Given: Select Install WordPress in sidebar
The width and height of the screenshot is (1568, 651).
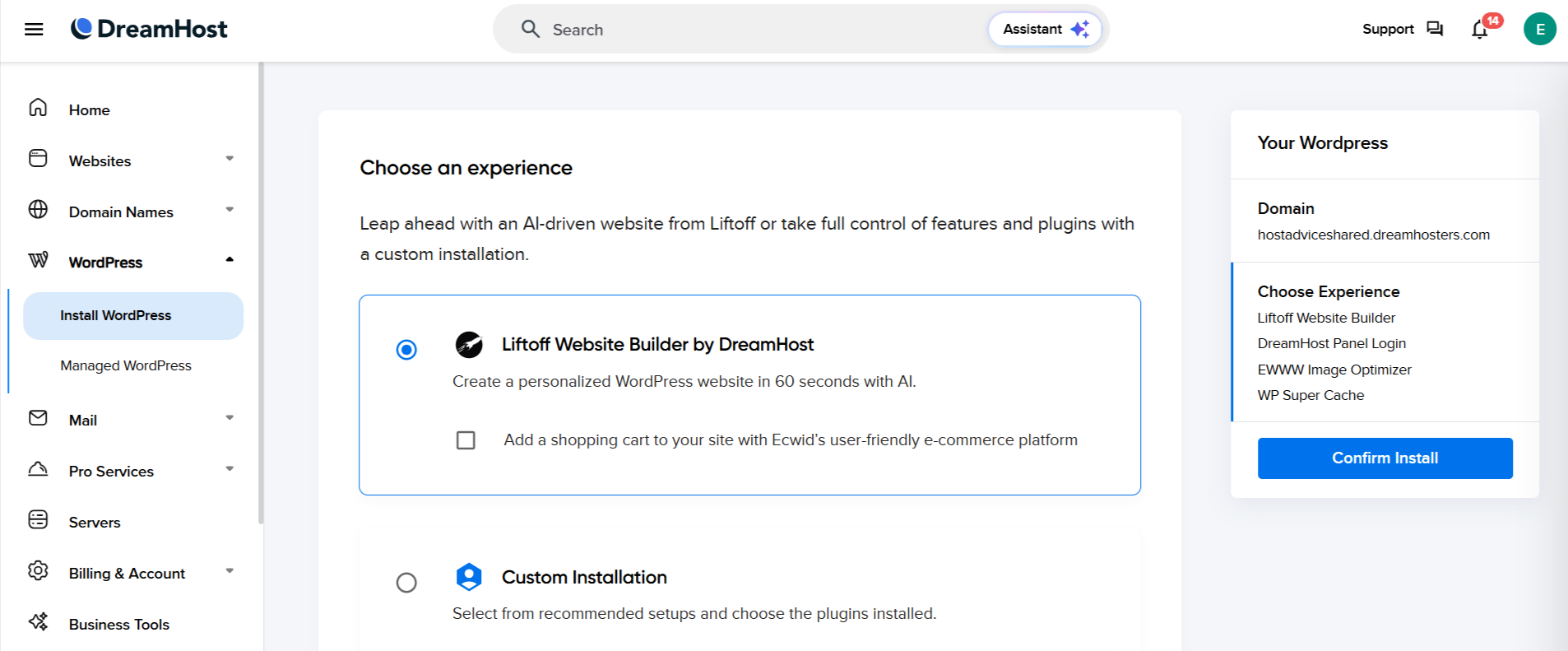Looking at the screenshot, I should point(133,316).
